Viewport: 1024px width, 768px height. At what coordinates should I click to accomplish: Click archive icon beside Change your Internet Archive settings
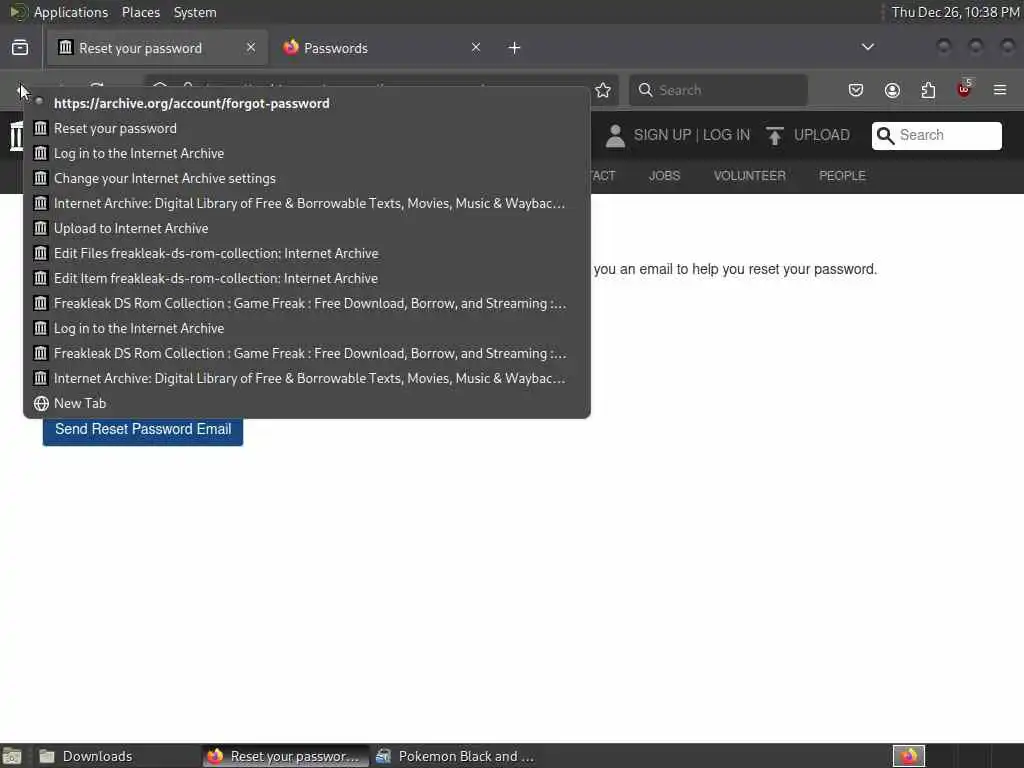tap(40, 178)
